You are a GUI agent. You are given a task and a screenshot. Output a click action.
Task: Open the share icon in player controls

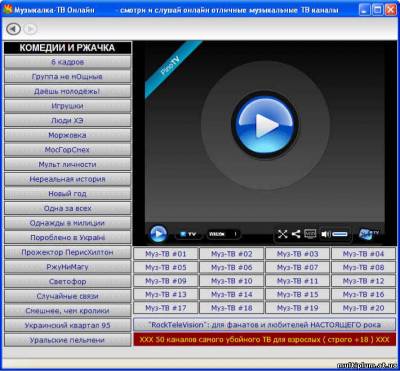296,234
